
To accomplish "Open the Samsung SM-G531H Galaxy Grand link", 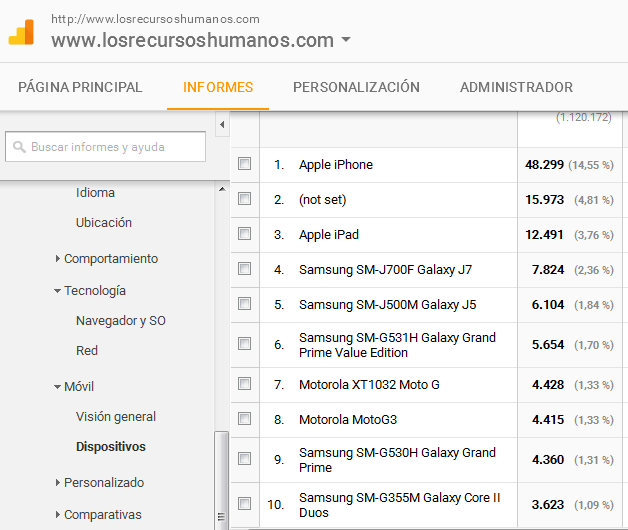I will tap(397, 345).
